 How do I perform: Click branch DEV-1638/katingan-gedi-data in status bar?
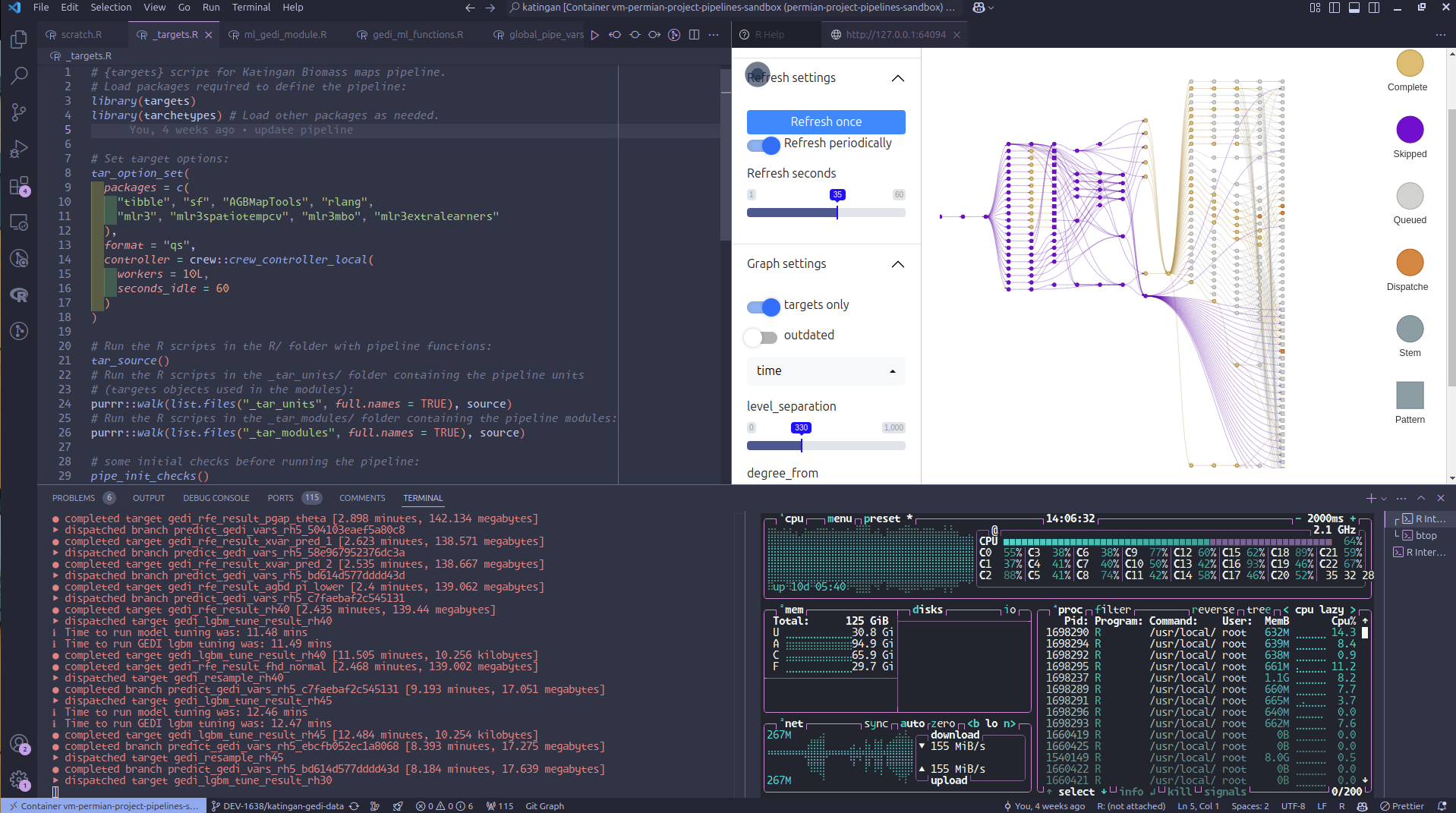(x=276, y=806)
